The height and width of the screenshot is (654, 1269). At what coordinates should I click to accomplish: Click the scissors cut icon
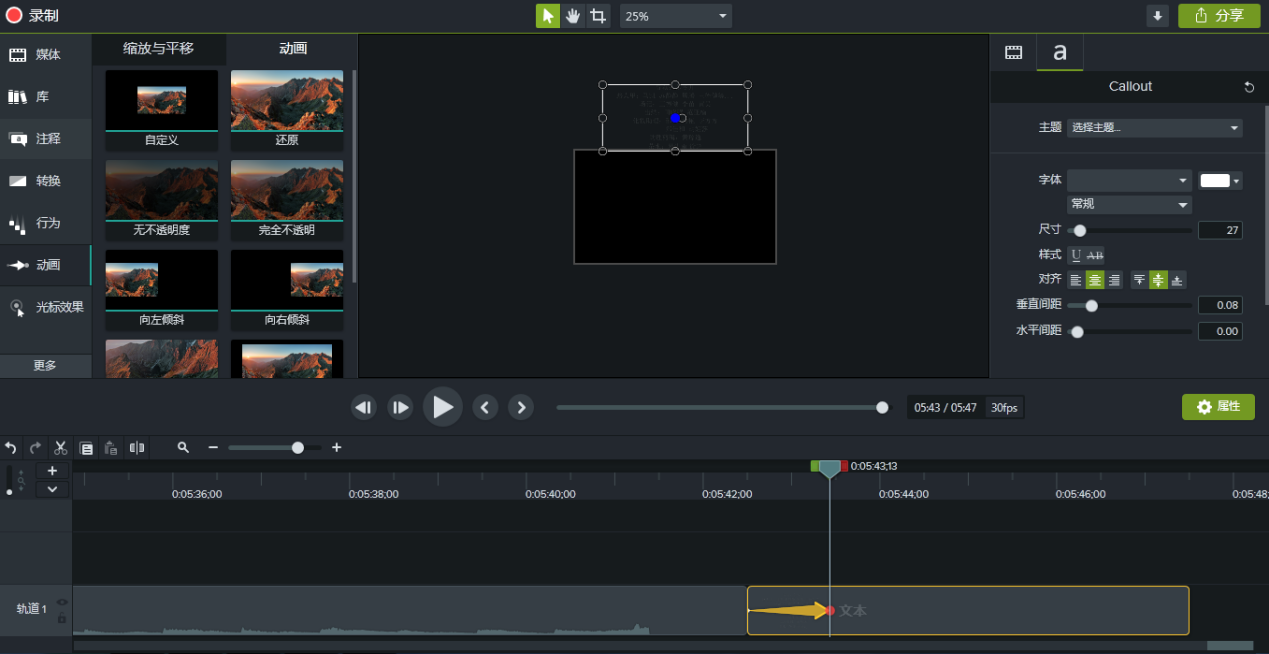click(x=60, y=448)
